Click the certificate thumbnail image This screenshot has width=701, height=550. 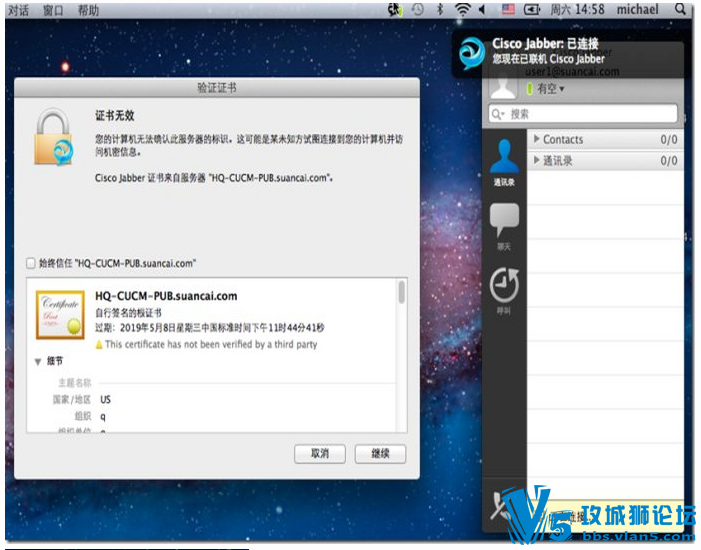coord(60,315)
